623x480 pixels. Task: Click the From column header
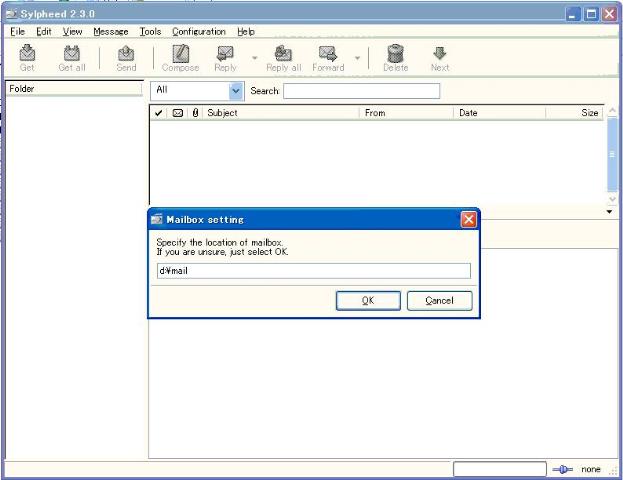[x=406, y=113]
